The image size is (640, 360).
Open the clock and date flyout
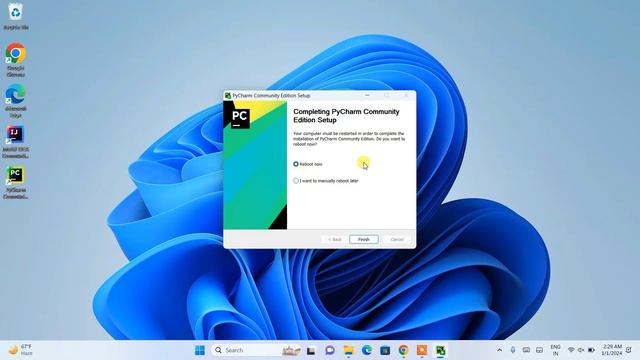pos(611,350)
